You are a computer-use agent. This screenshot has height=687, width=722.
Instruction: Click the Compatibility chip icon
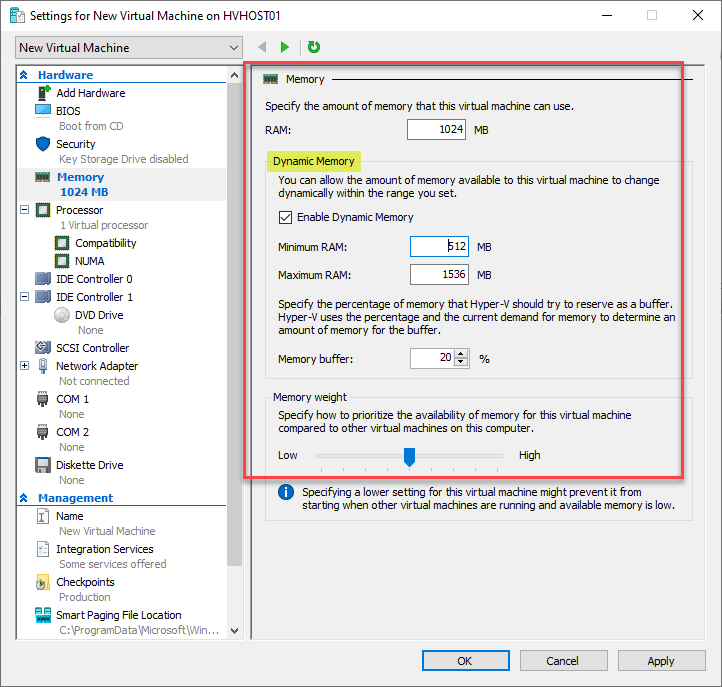pos(62,243)
